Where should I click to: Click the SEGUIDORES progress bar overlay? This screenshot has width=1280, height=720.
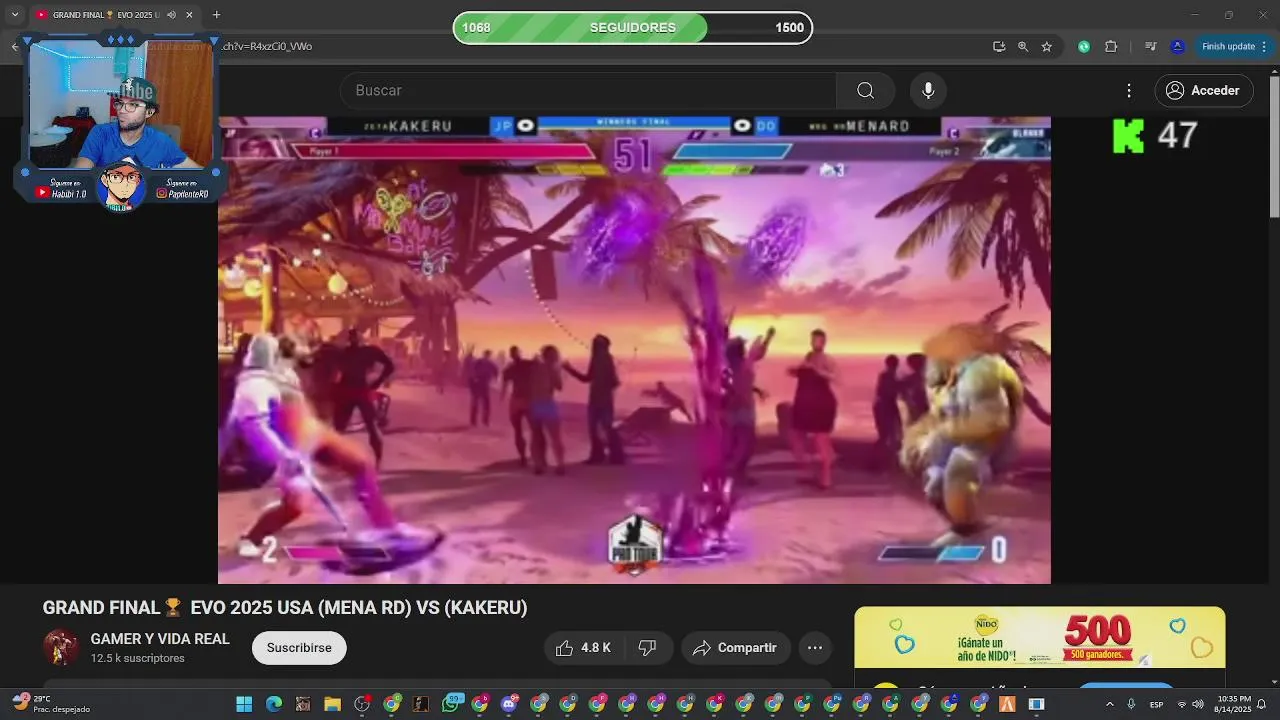pyautogui.click(x=632, y=28)
